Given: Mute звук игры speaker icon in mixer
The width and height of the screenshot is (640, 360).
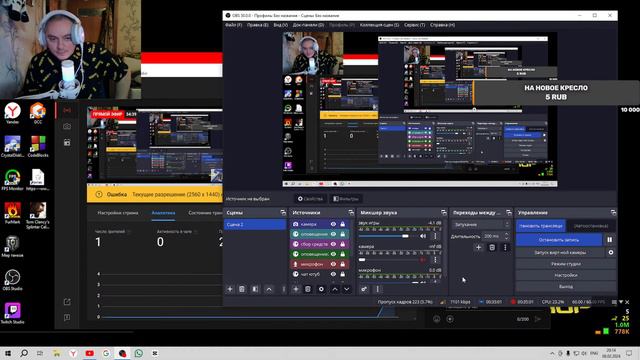Looking at the screenshot, I should coord(423,236).
